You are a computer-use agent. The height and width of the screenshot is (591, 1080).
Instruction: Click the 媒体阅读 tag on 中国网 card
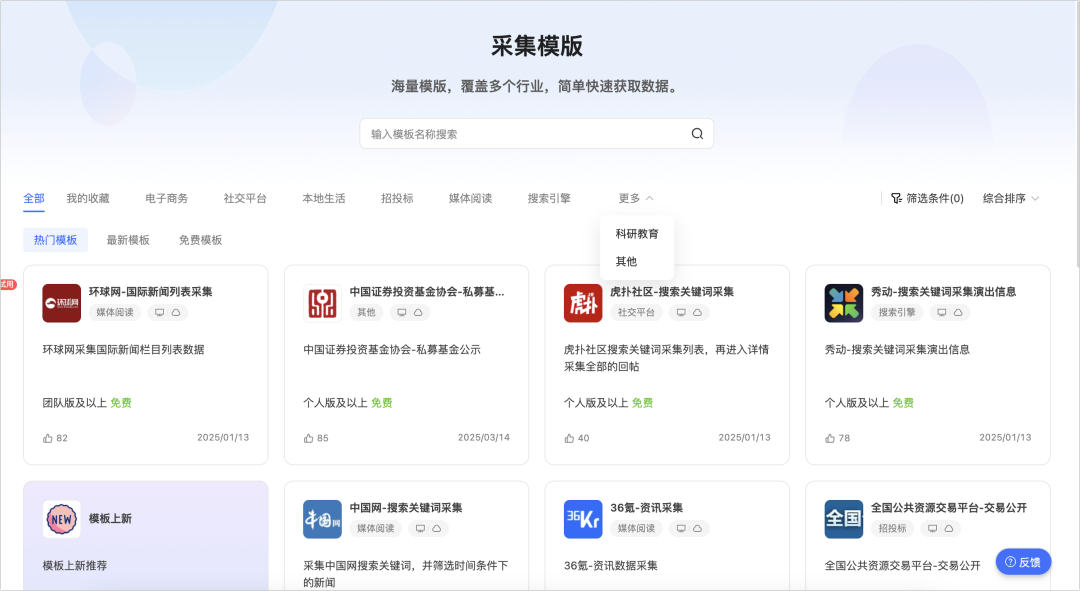tap(376, 529)
